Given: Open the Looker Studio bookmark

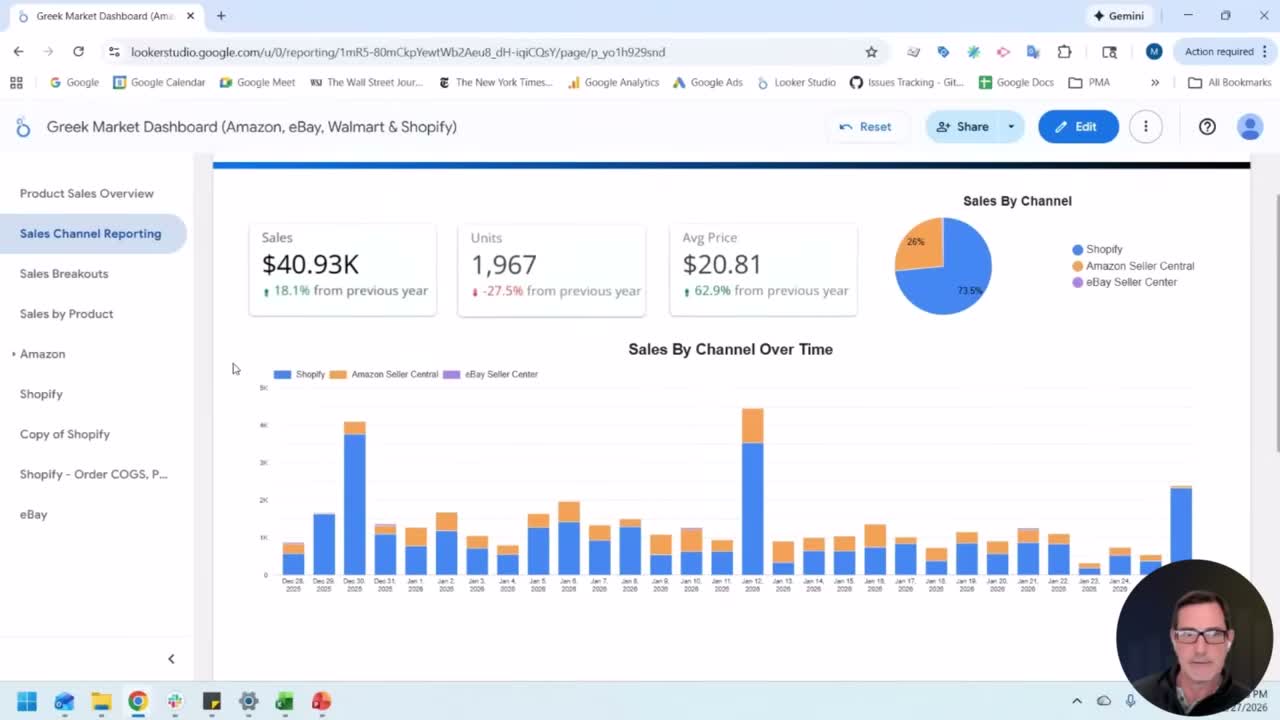Looking at the screenshot, I should point(796,82).
